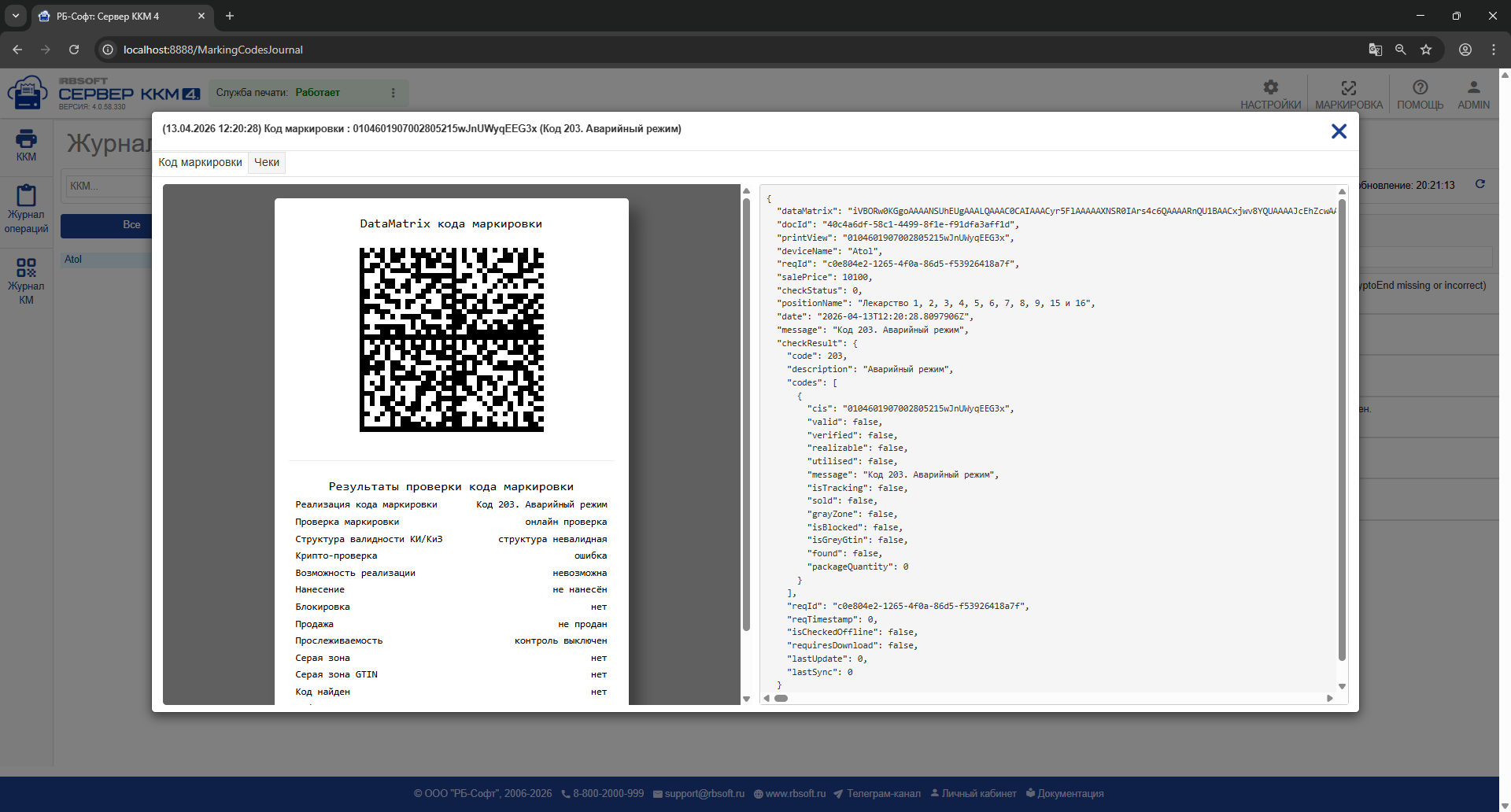Close the РБ-Софт: Сервер ККМ 4 tab

click(201, 16)
